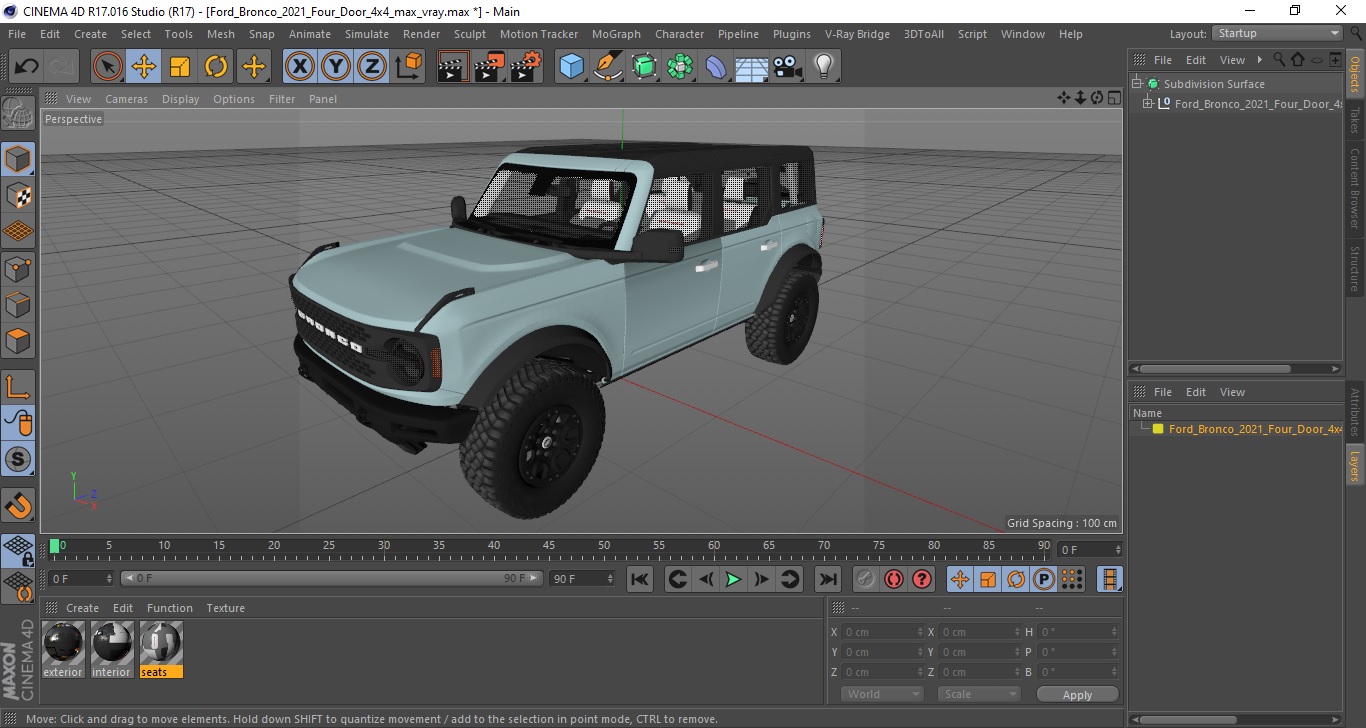Viewport: 1366px width, 728px height.
Task: Switch to Edges mode
Action: [x=18, y=305]
